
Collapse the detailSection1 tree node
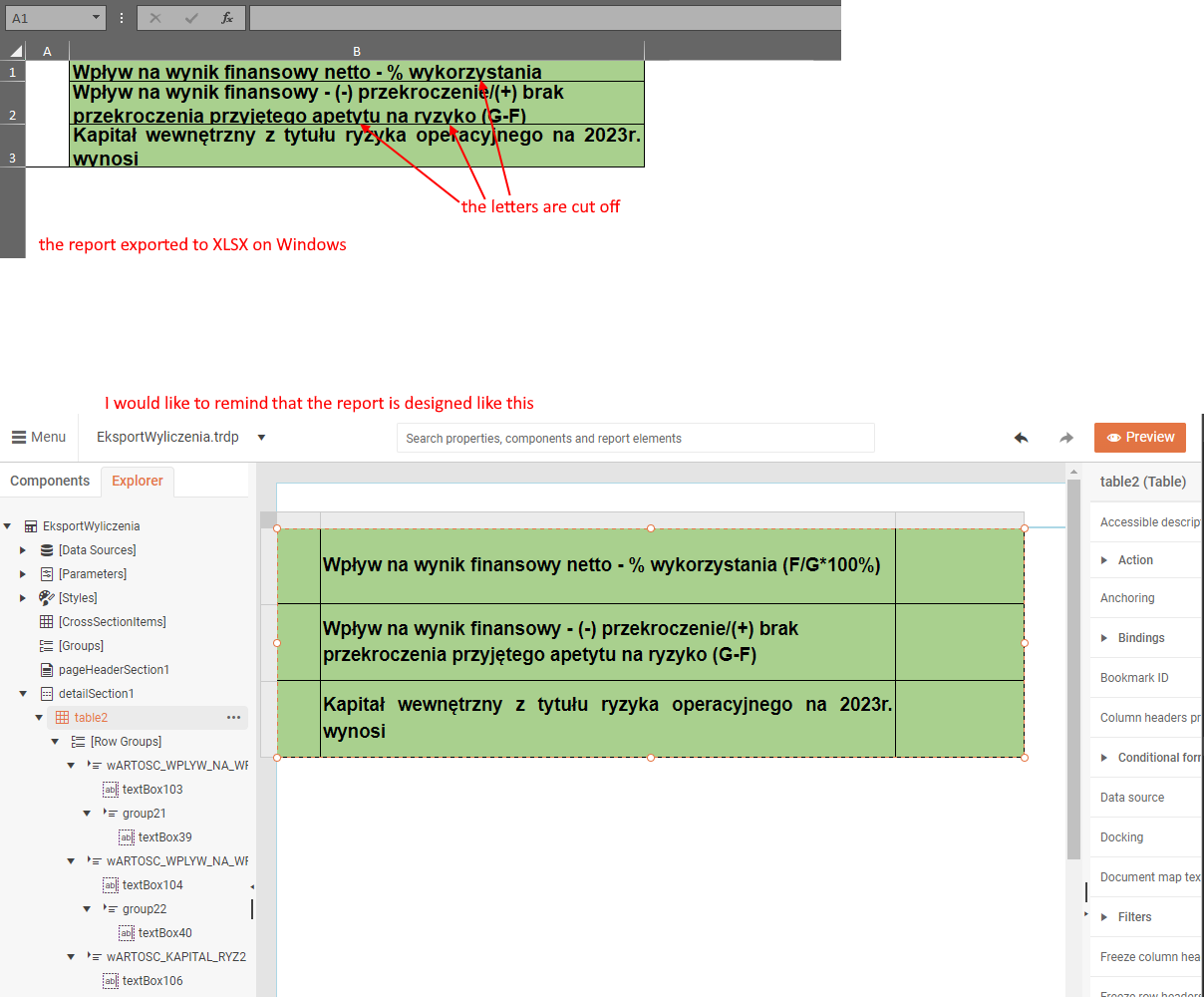[x=23, y=694]
